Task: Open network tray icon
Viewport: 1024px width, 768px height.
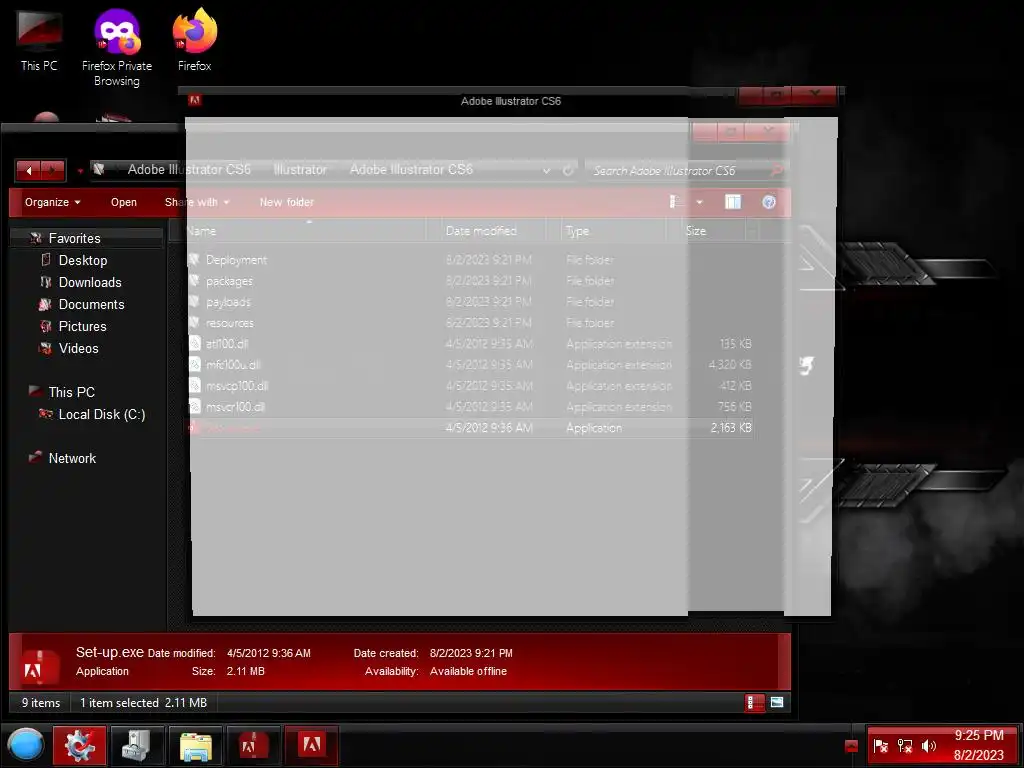Action: [905, 746]
